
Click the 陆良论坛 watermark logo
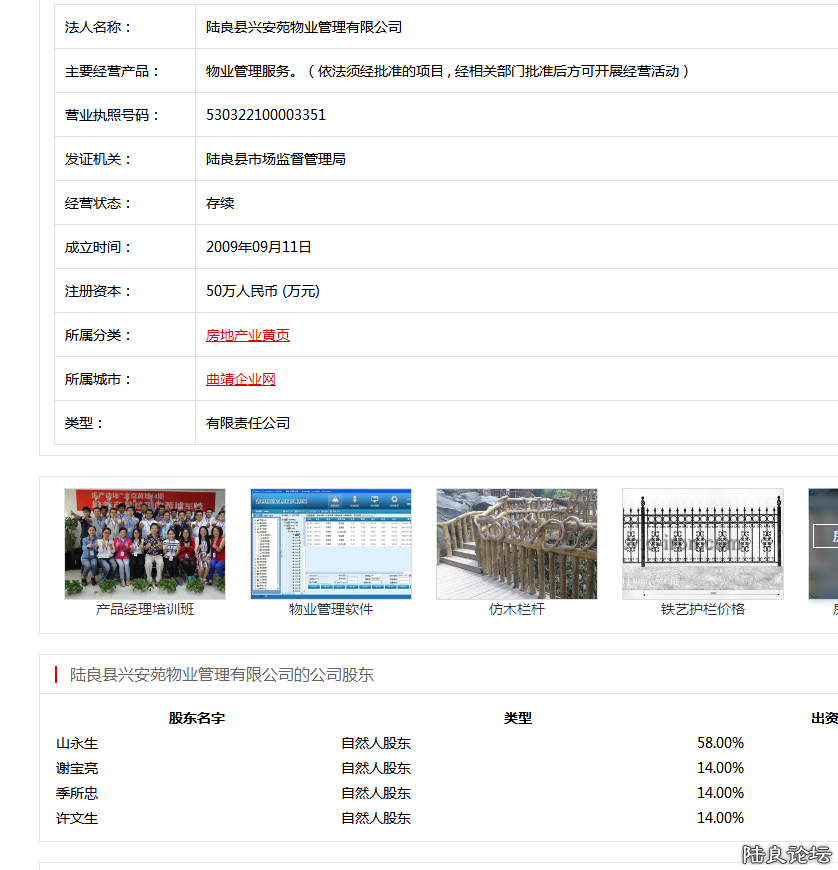point(786,854)
